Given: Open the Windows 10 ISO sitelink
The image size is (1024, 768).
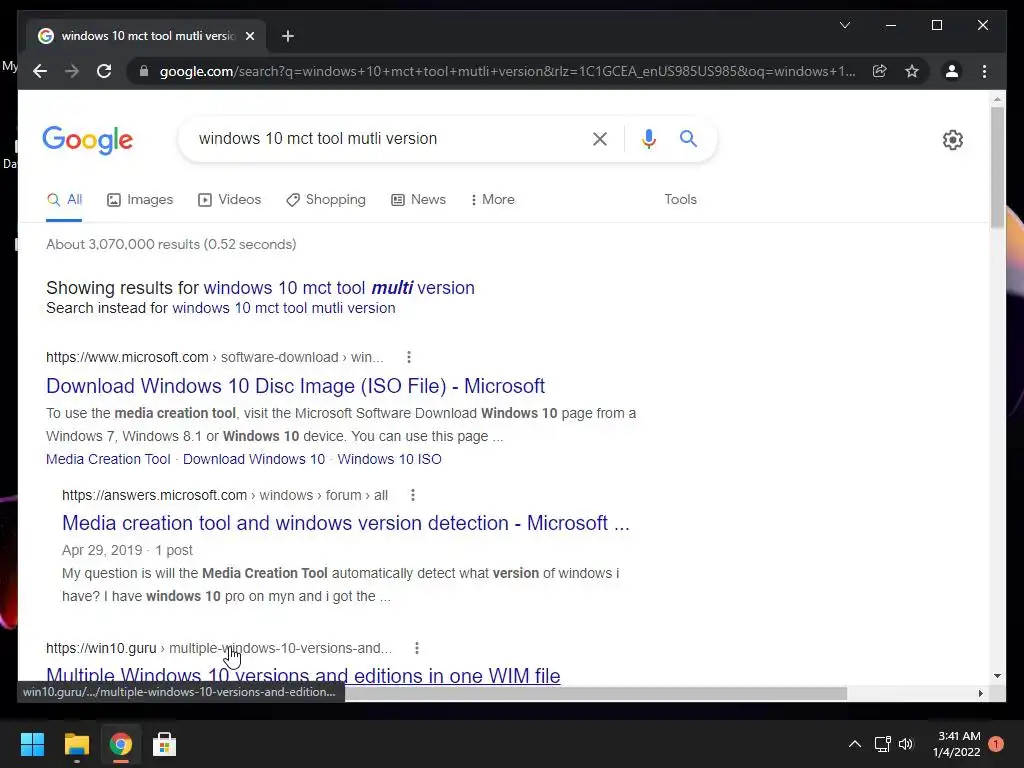Looking at the screenshot, I should (x=389, y=459).
